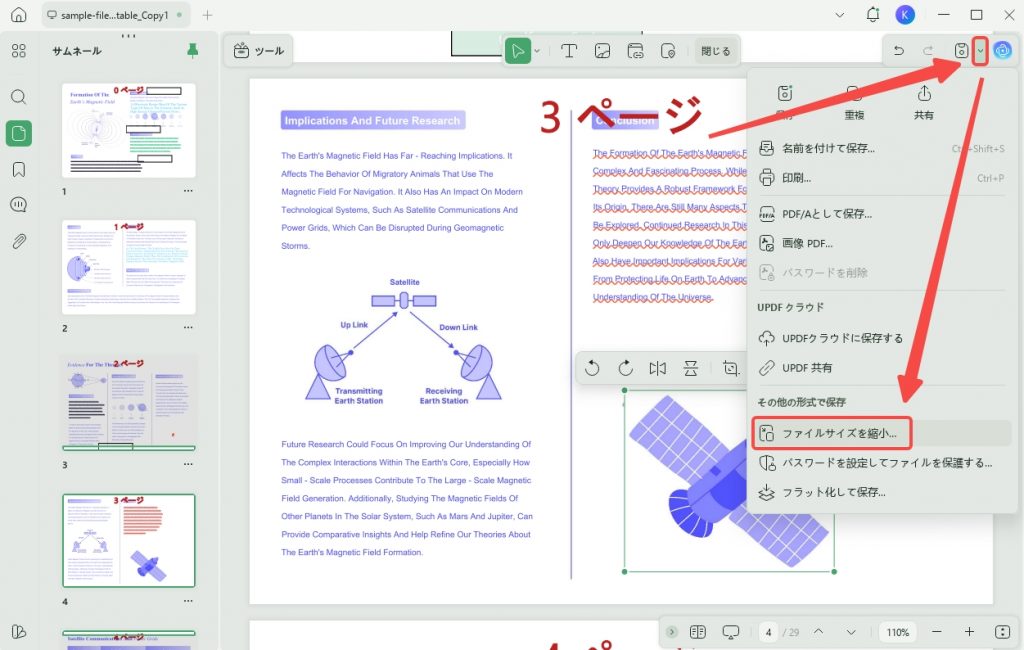The image size is (1024, 650).
Task: Rotate the image clockwise
Action: tap(626, 368)
